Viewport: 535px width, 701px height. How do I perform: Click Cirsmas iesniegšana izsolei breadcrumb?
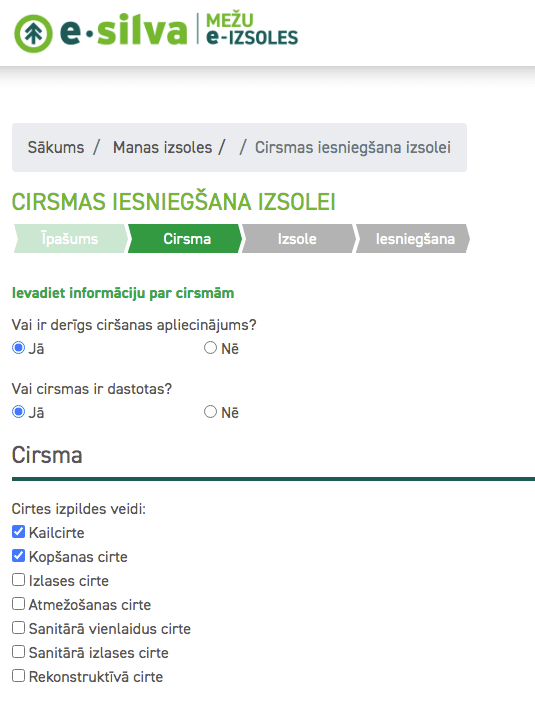[353, 148]
